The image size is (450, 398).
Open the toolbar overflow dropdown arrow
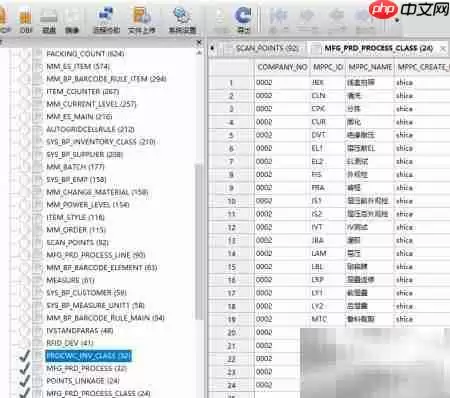[397, 21]
